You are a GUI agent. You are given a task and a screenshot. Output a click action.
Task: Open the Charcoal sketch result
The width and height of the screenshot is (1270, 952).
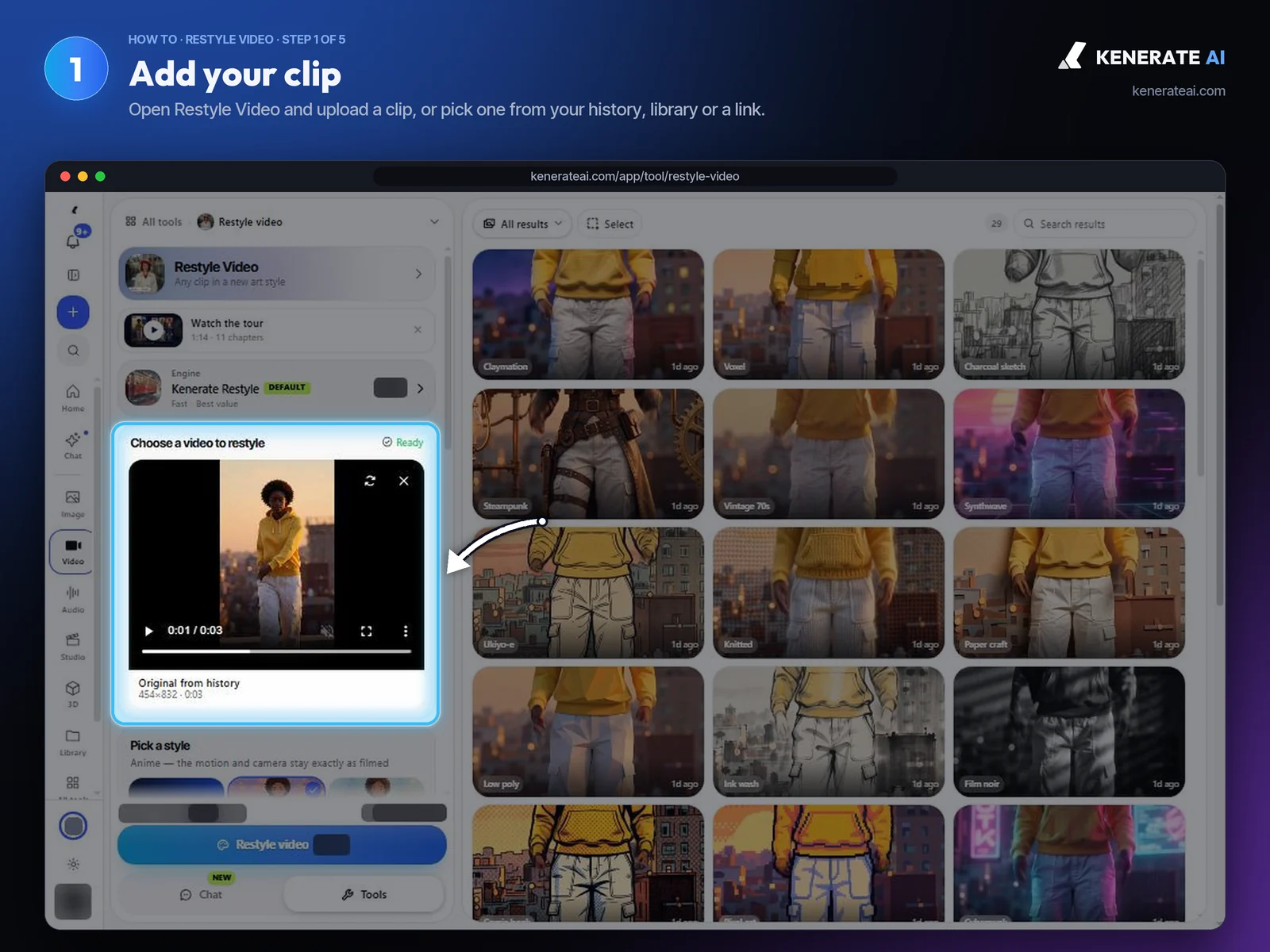(x=1069, y=314)
